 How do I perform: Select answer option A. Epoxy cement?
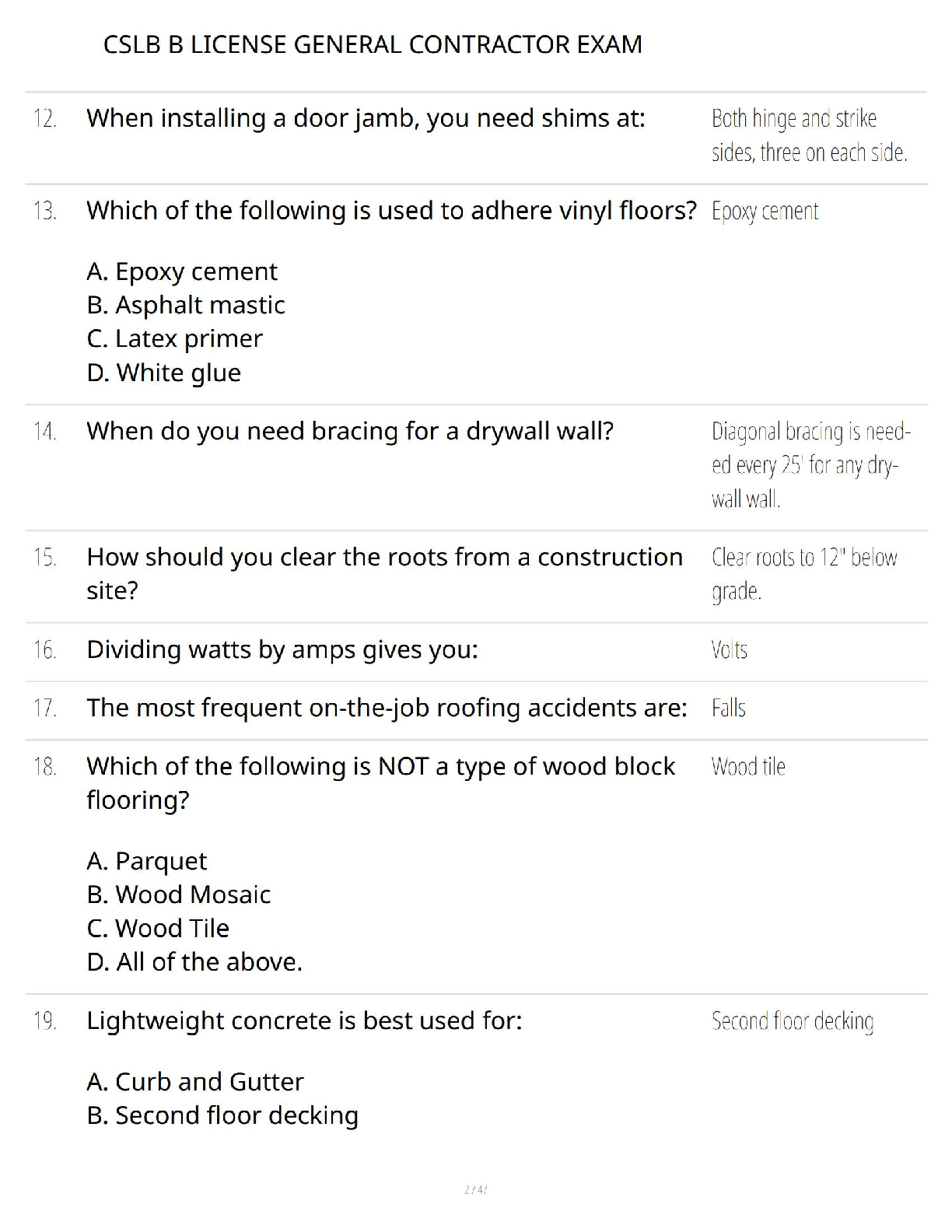182,271
